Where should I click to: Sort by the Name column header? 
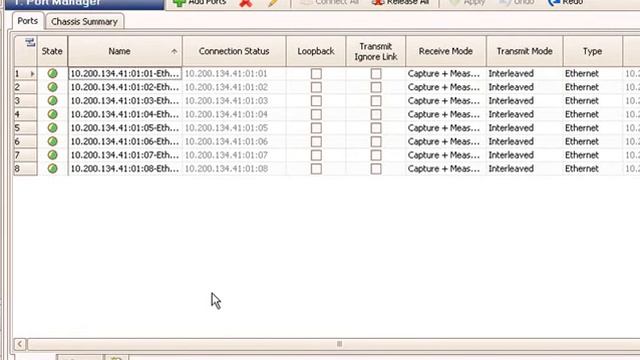click(125, 51)
